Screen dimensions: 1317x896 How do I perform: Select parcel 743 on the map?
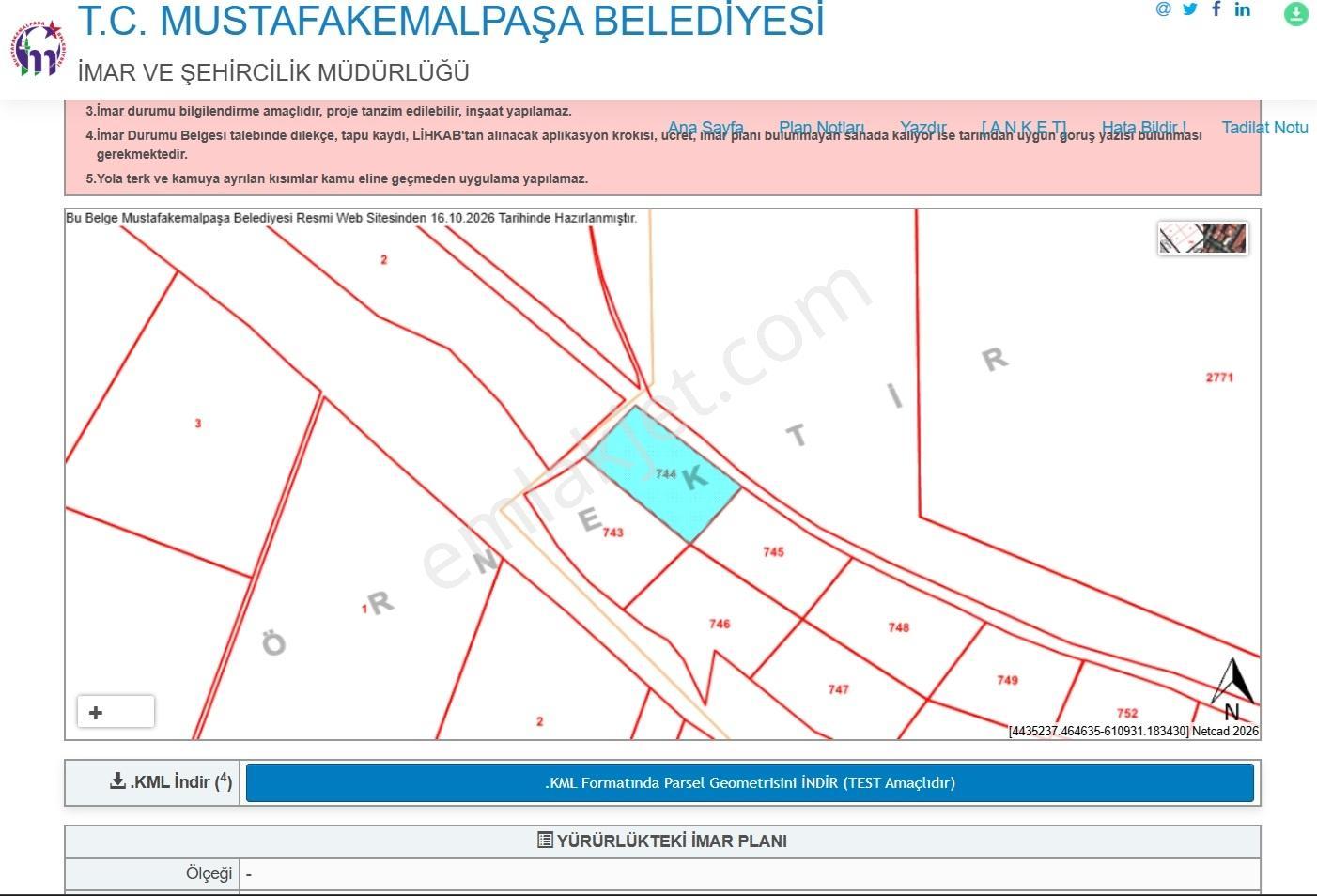point(612,533)
